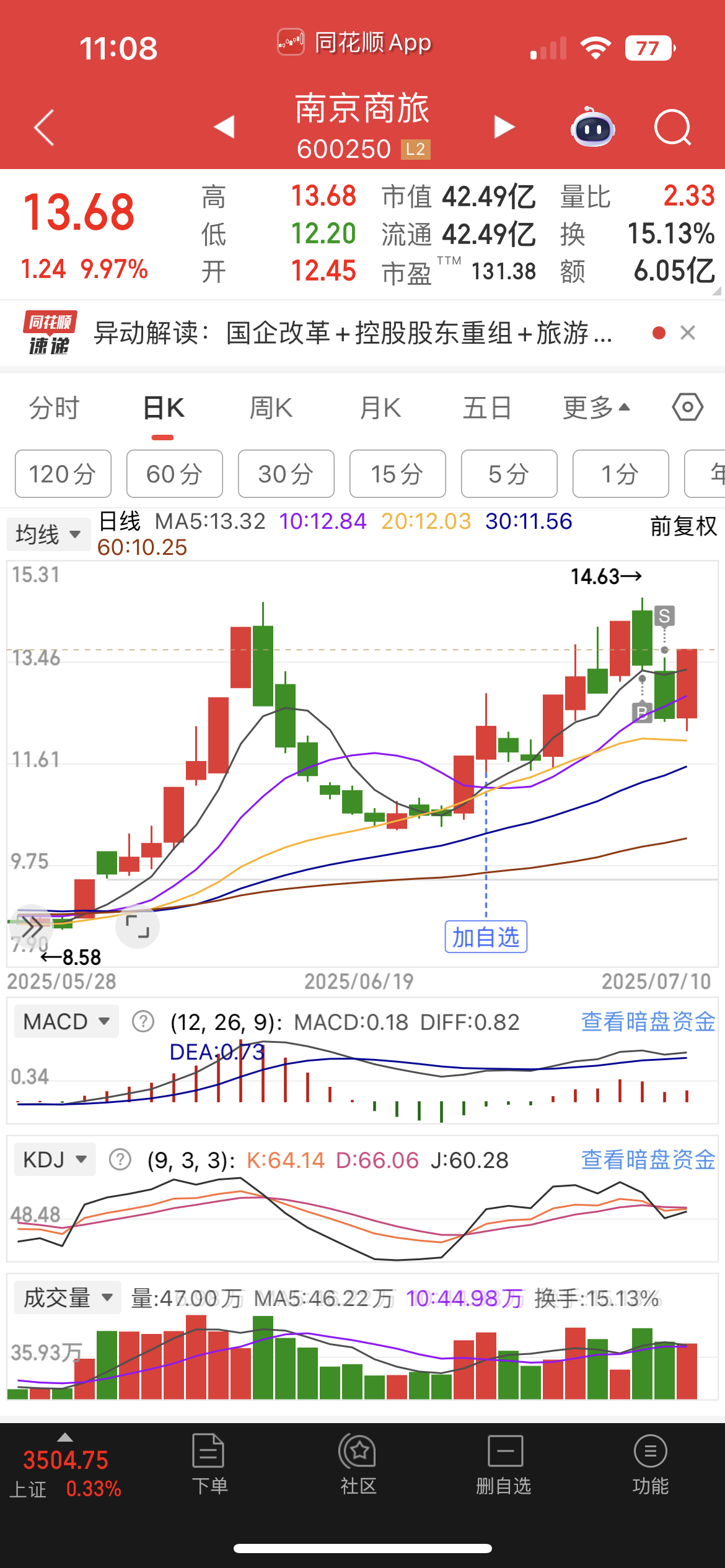The width and height of the screenshot is (725, 1568).
Task: Tap the 同花顺速递 news logo
Action: (x=50, y=333)
